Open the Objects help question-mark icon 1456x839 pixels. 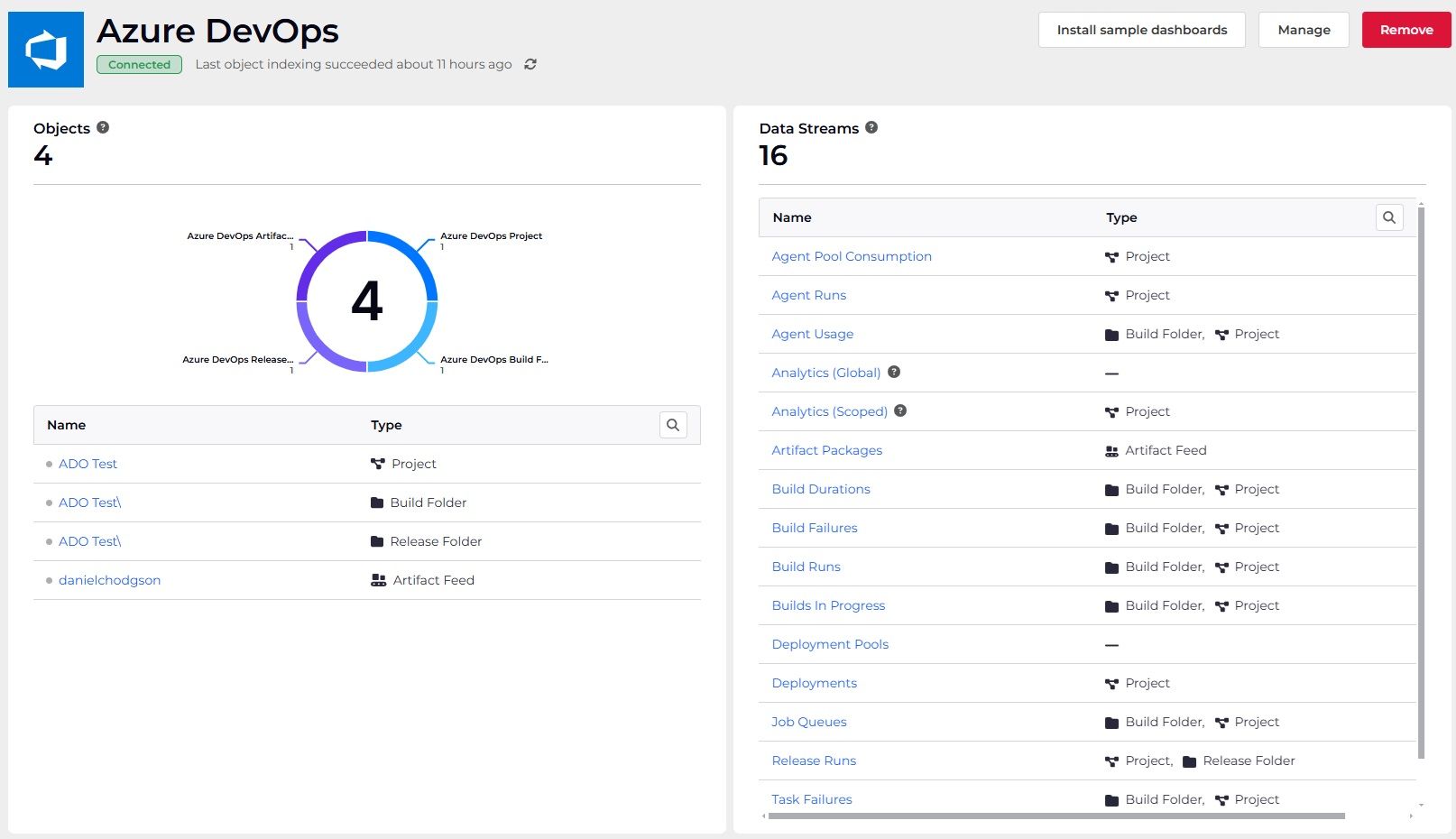coord(103,127)
